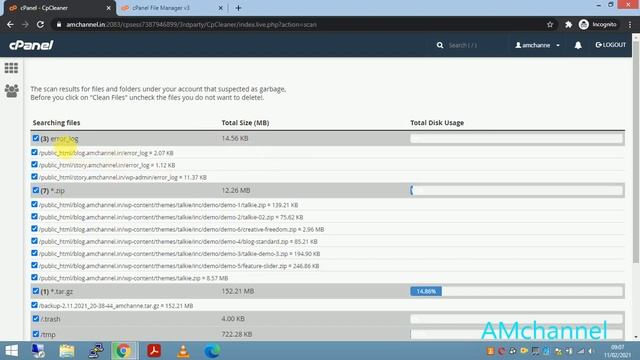This screenshot has height=360, width=640.
Task: Uncheck talkie-demo-3.zip file checkbox
Action: pos(34,253)
